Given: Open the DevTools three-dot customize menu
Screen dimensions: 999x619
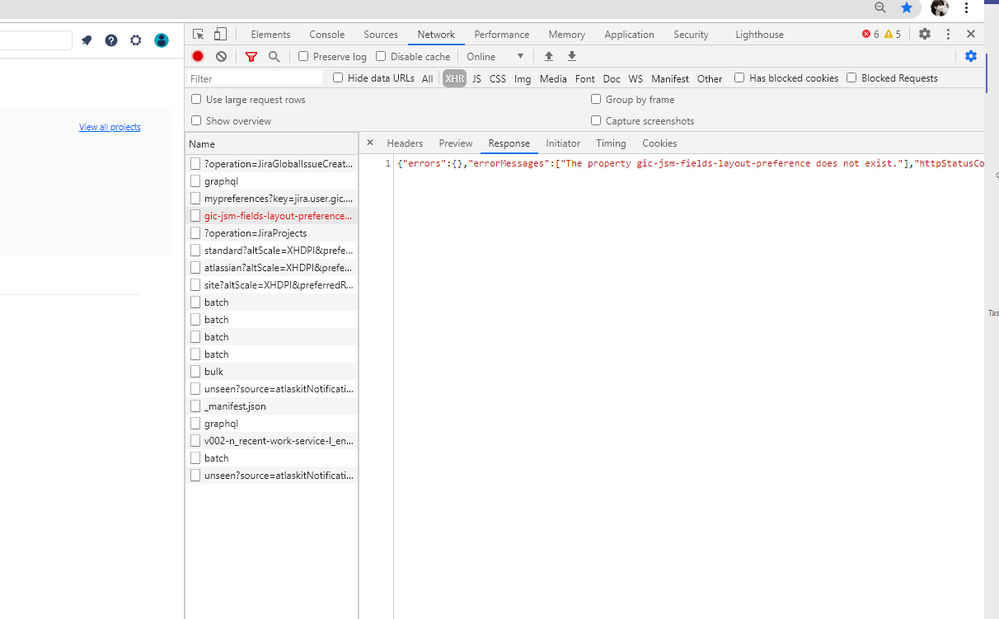Looking at the screenshot, I should 948,34.
